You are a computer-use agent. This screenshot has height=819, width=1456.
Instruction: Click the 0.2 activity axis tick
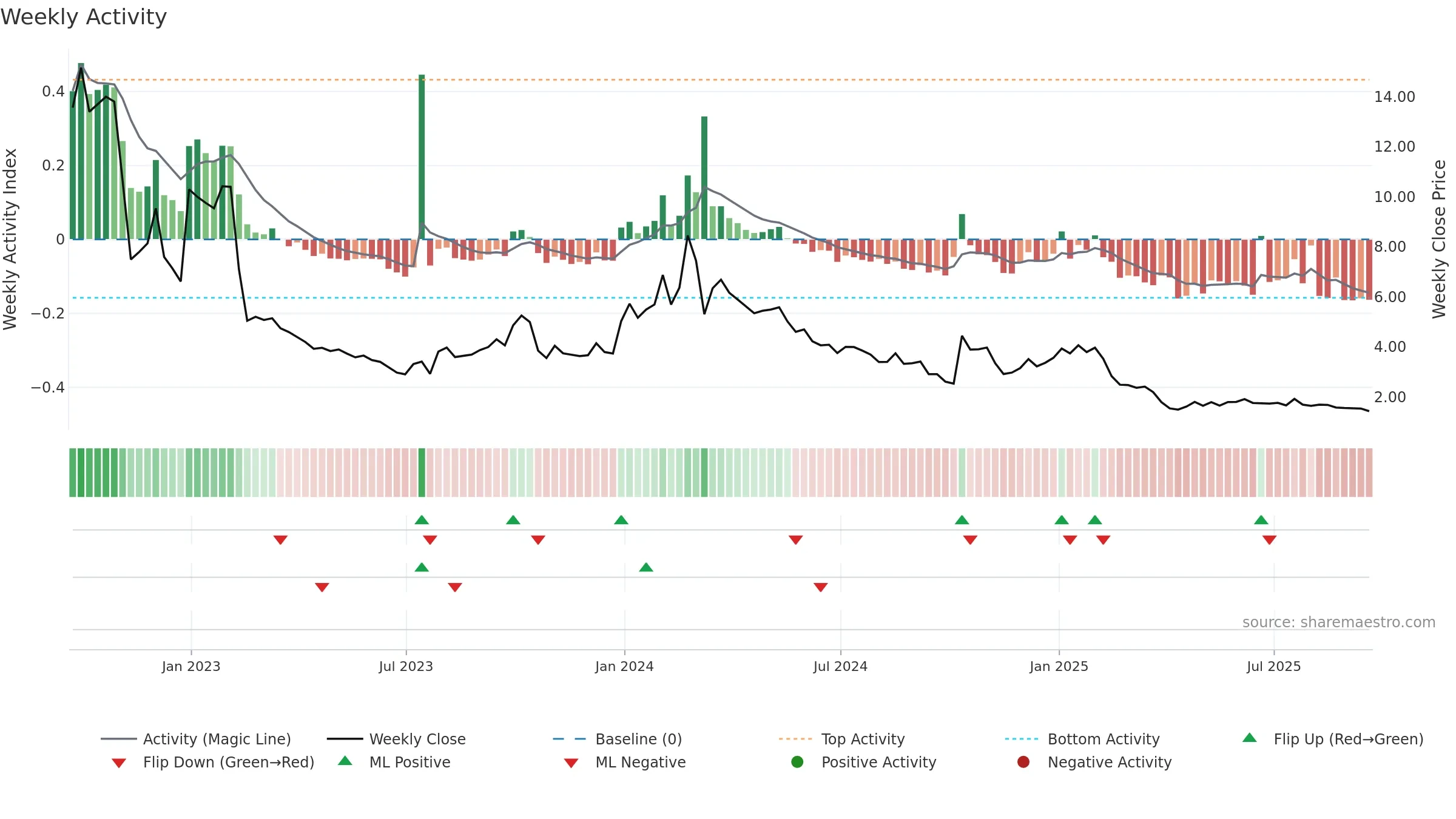click(x=53, y=165)
